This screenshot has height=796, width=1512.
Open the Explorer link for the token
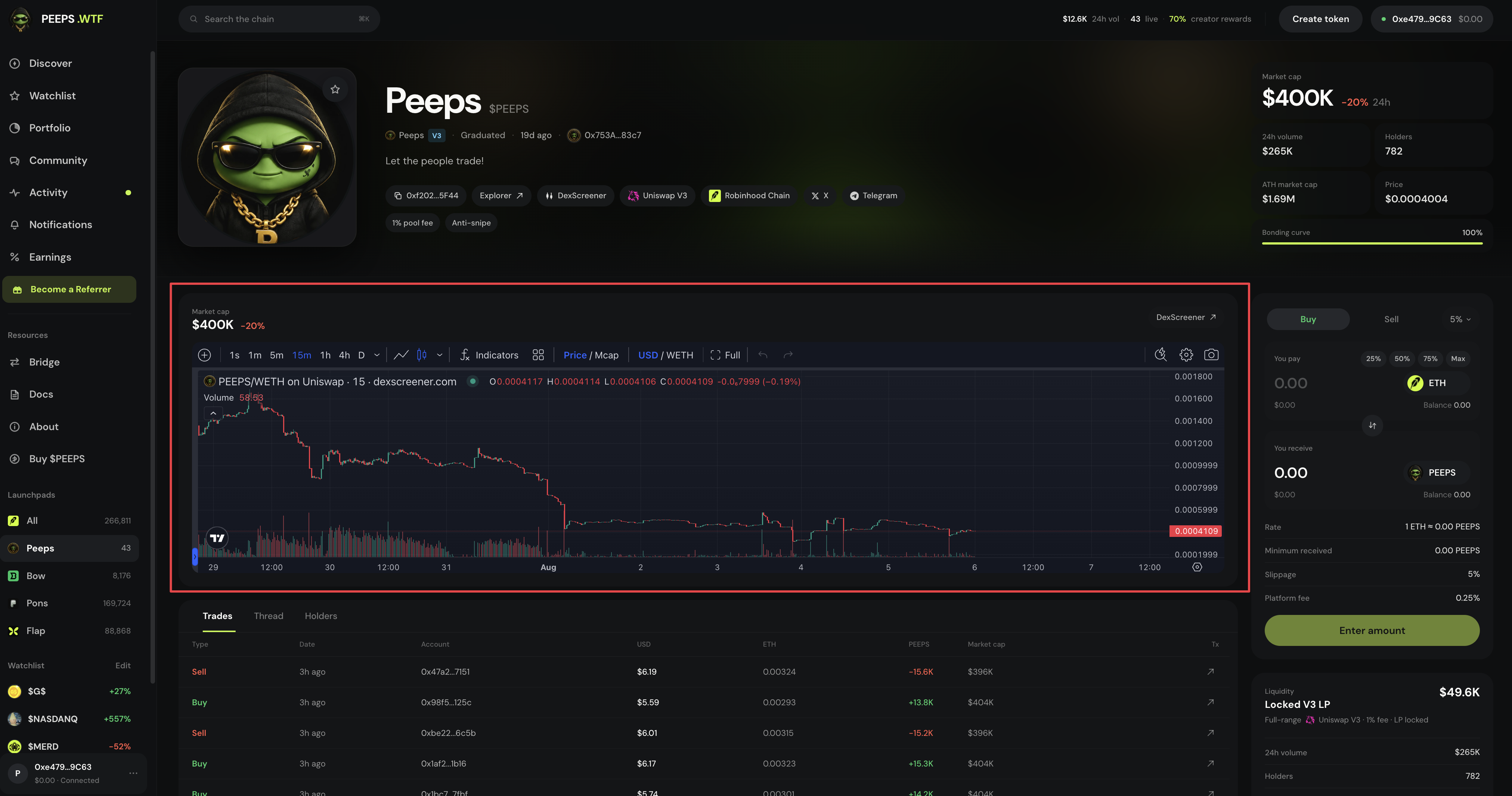pos(501,195)
